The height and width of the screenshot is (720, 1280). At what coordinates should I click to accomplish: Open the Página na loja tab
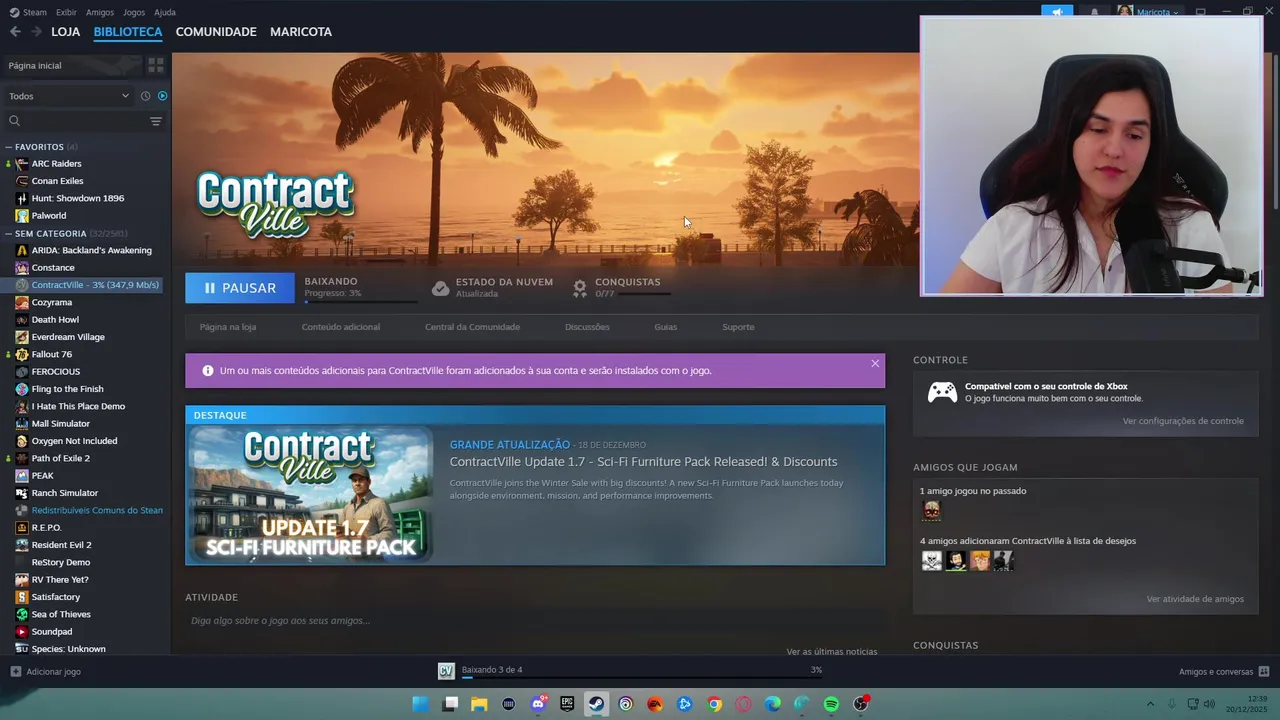click(x=228, y=327)
